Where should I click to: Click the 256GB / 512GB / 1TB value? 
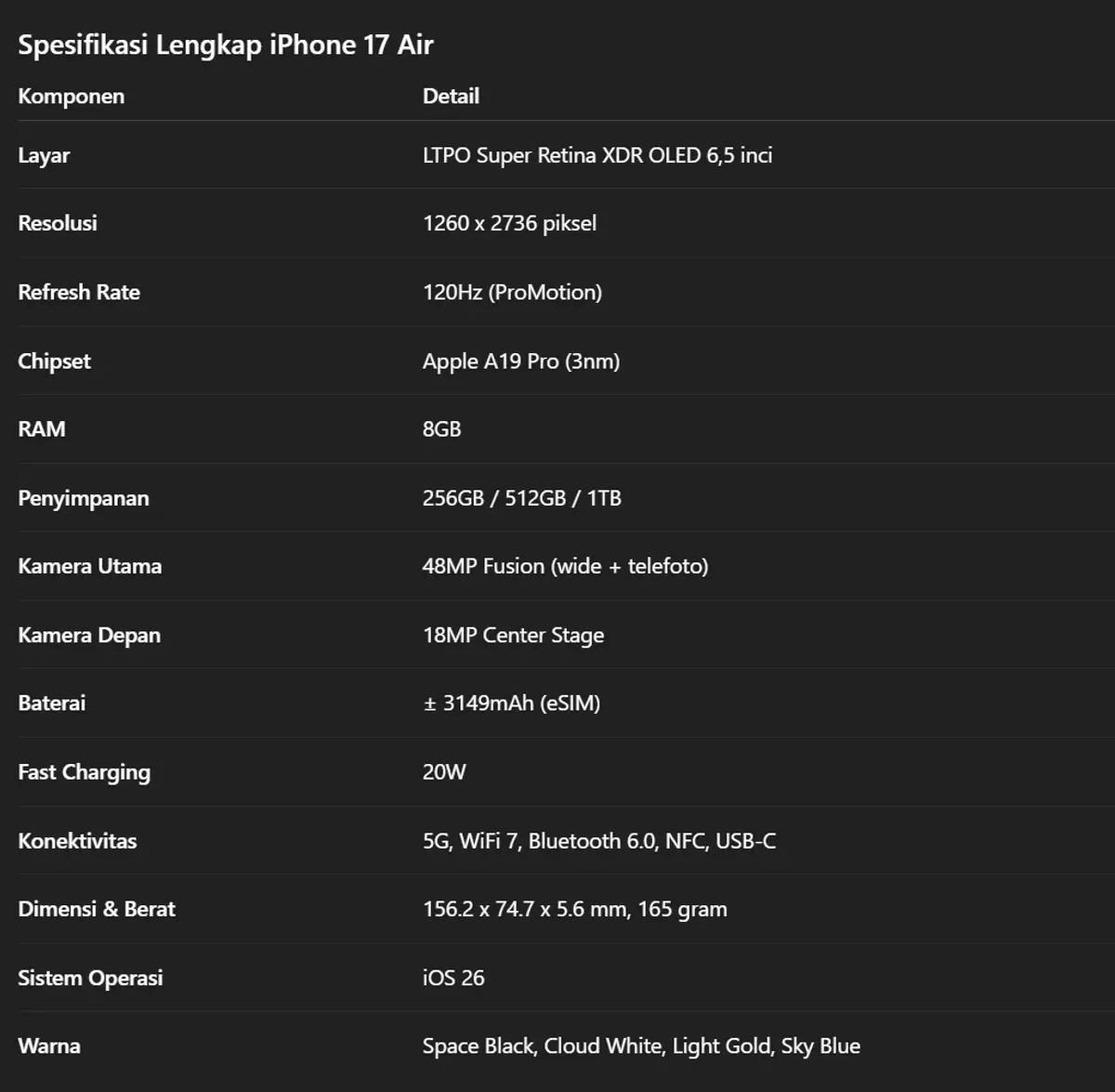(522, 498)
